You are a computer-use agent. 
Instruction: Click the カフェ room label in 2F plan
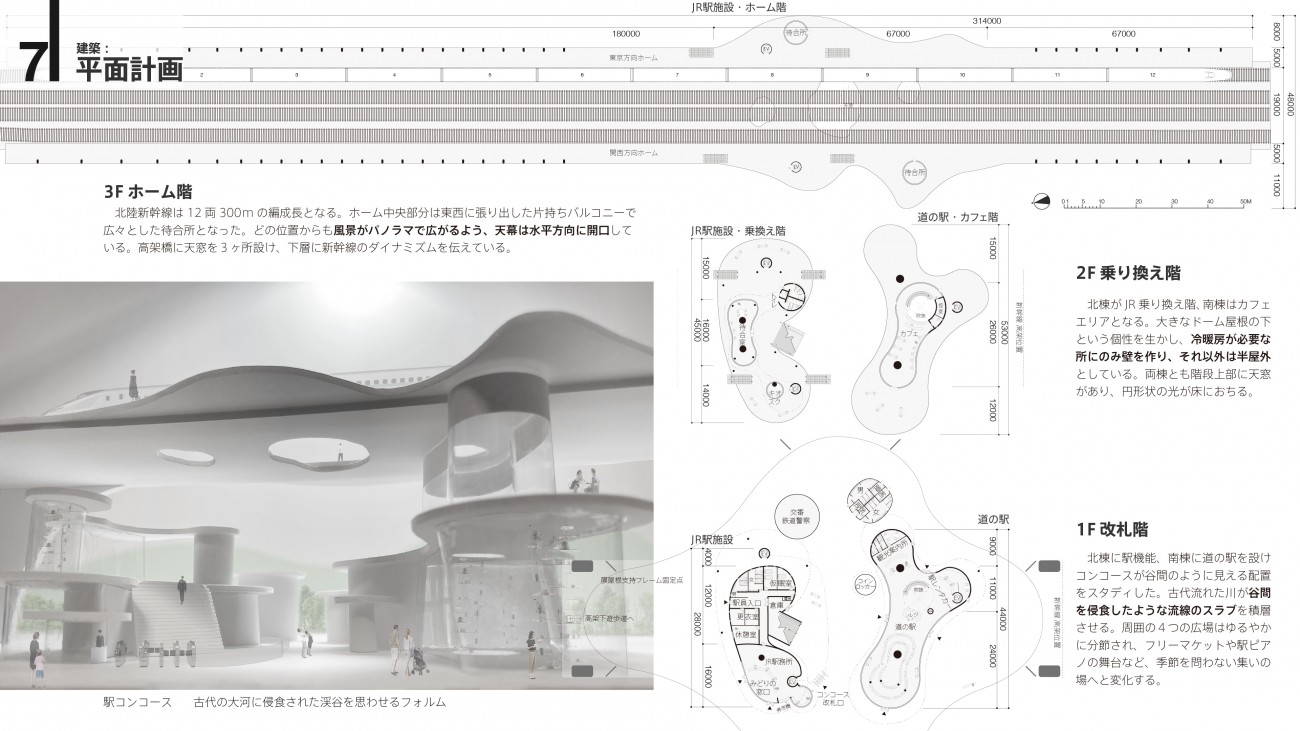pos(908,332)
